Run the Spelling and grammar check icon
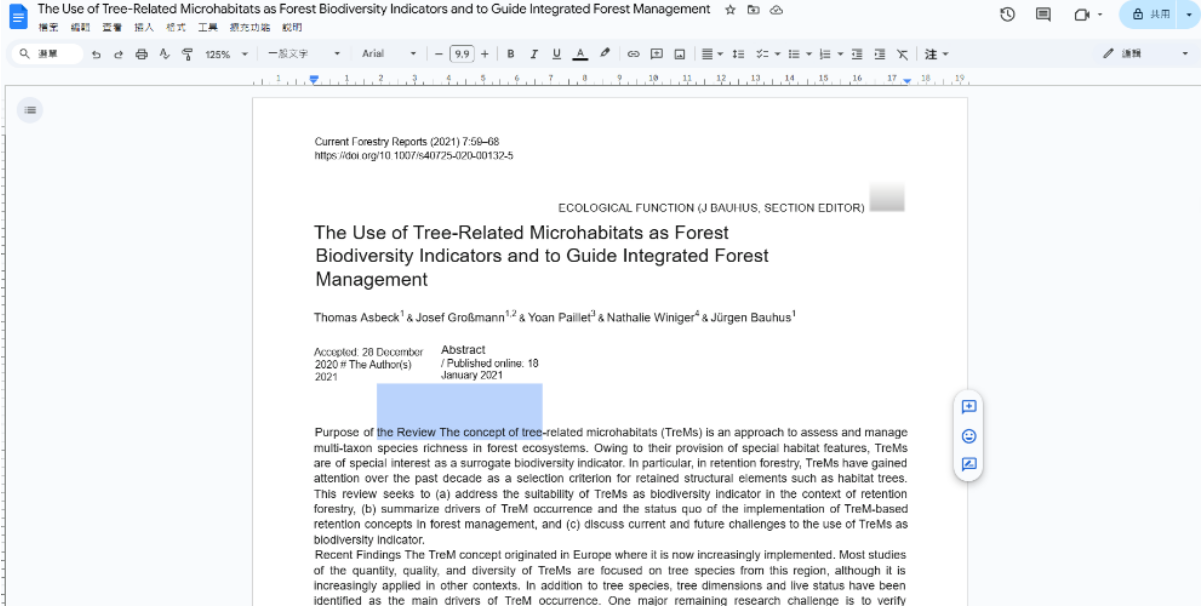The image size is (1201, 607). pos(163,54)
